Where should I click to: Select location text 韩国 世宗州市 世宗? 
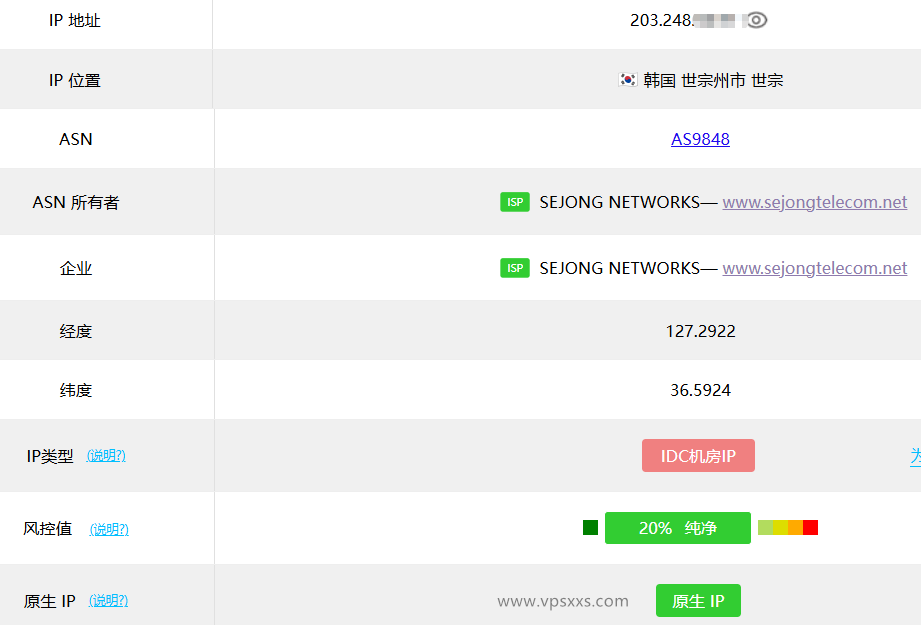713,80
